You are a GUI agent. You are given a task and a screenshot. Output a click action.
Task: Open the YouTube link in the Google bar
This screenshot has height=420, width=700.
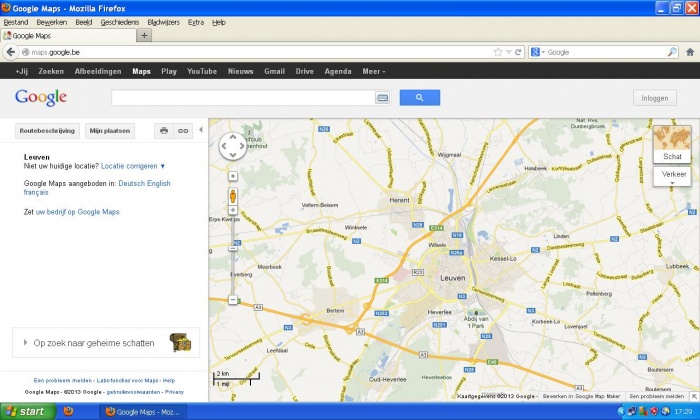pos(202,71)
